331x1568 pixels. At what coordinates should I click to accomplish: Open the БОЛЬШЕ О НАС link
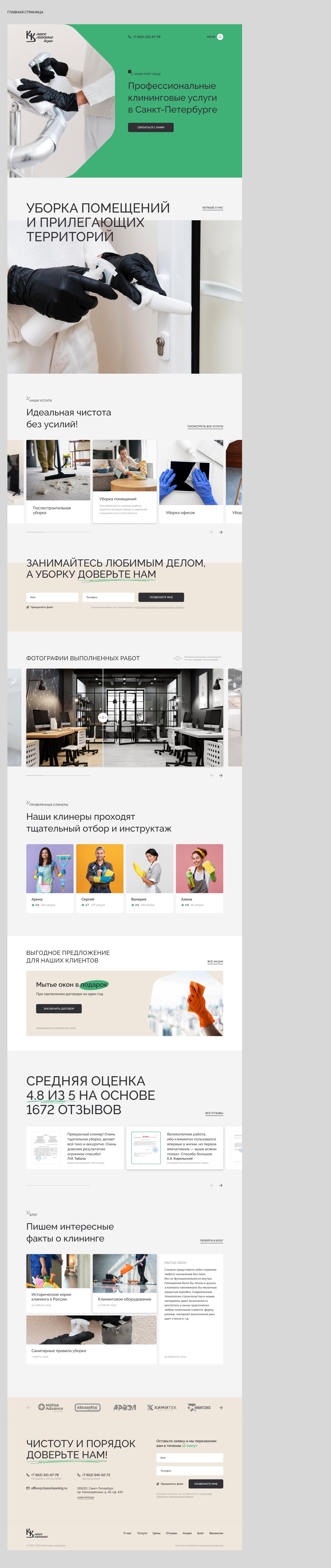(x=213, y=208)
